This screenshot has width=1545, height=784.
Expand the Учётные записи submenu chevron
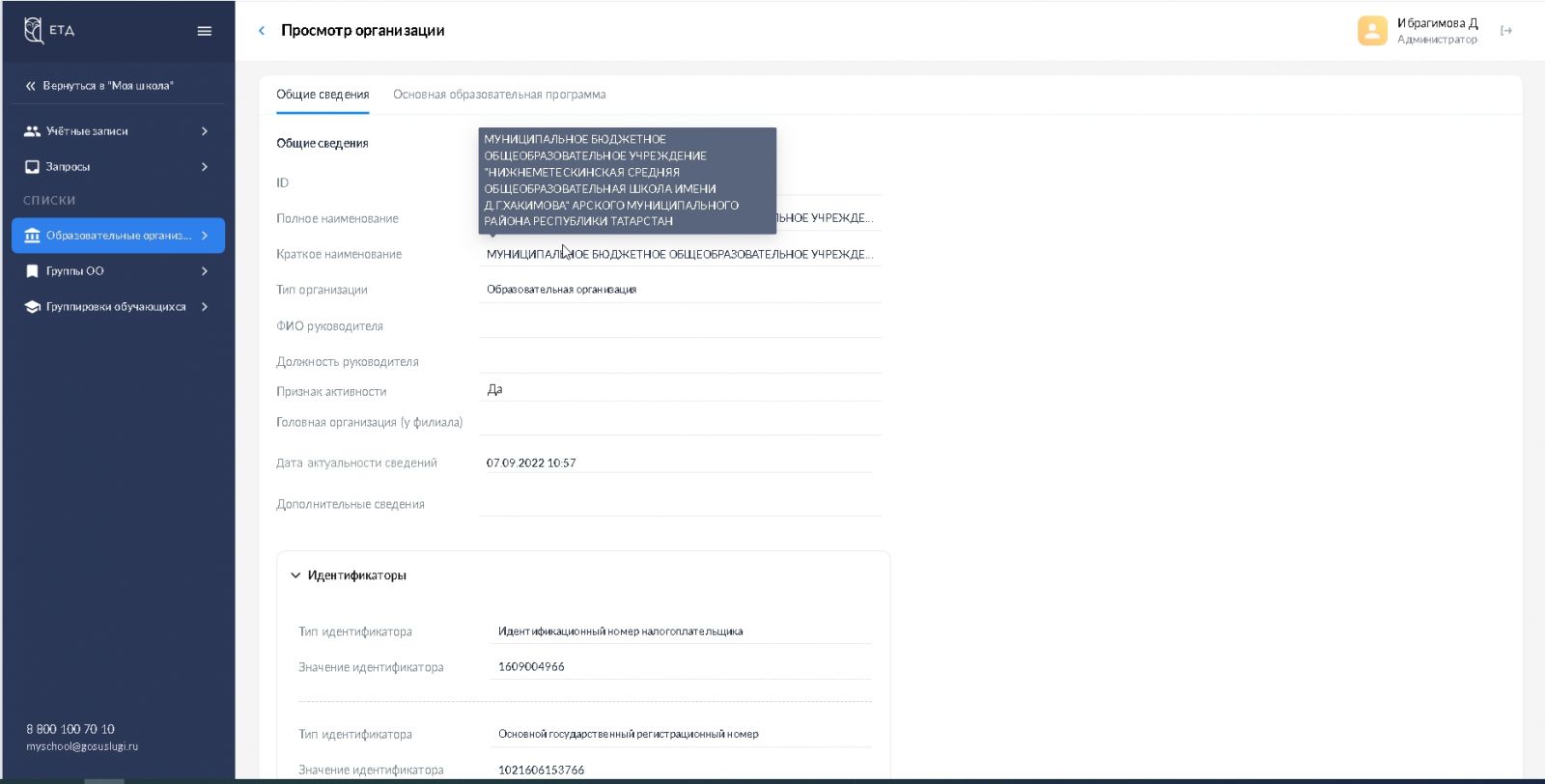pyautogui.click(x=205, y=131)
